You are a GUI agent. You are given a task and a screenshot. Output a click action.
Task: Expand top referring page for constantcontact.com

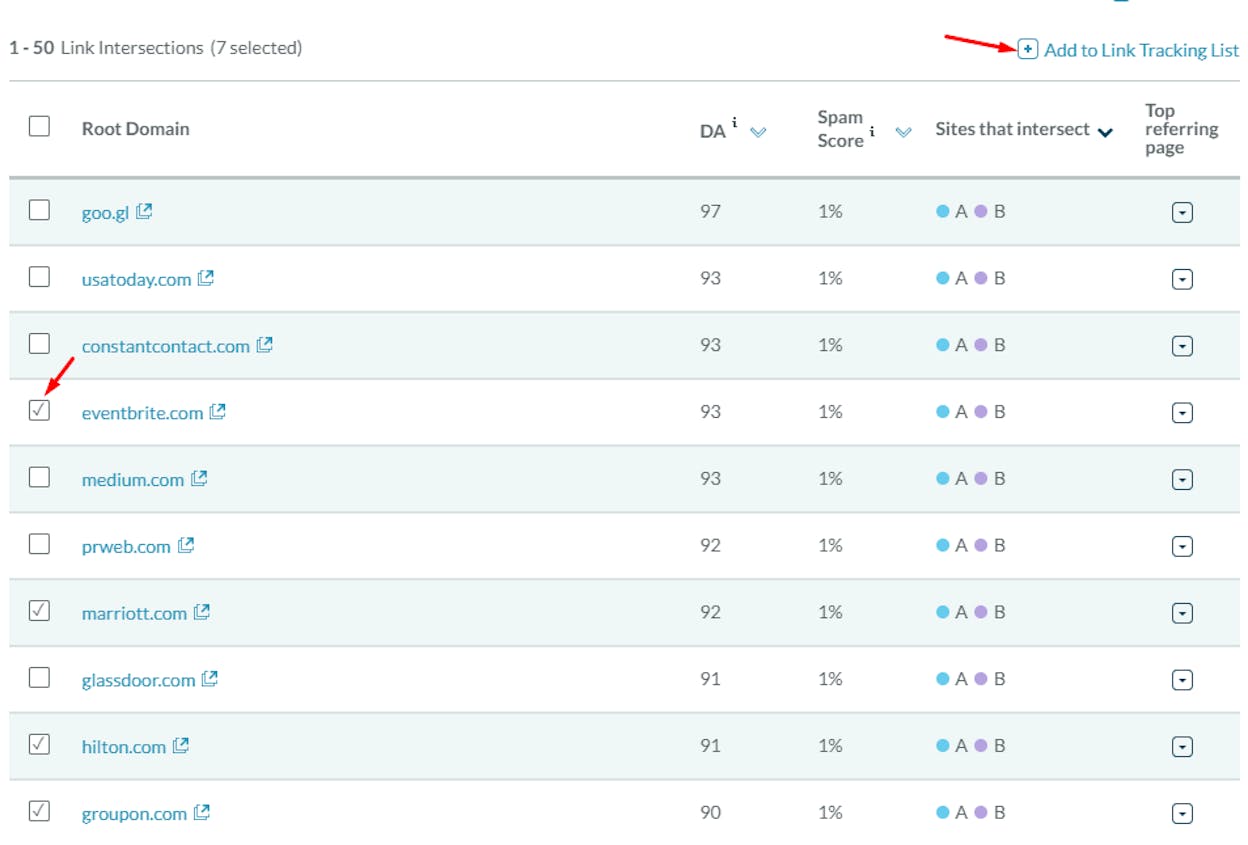1182,346
